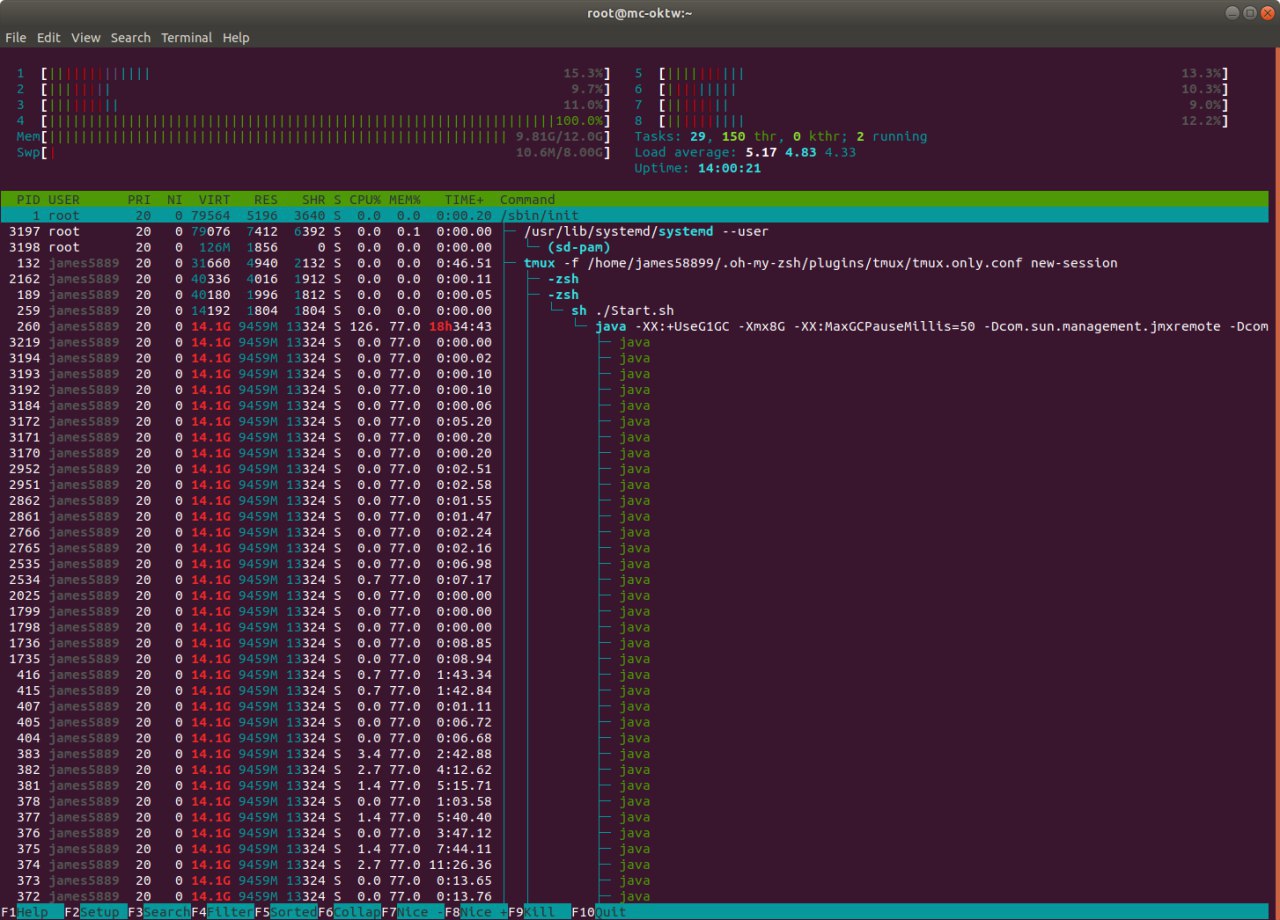Viewport: 1280px width, 920px height.
Task: Close the terminal window
Action: coord(1268,13)
